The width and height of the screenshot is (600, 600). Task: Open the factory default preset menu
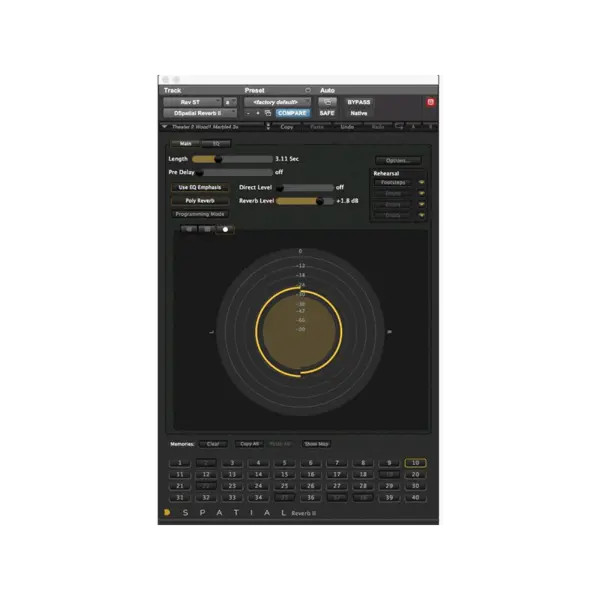point(277,102)
